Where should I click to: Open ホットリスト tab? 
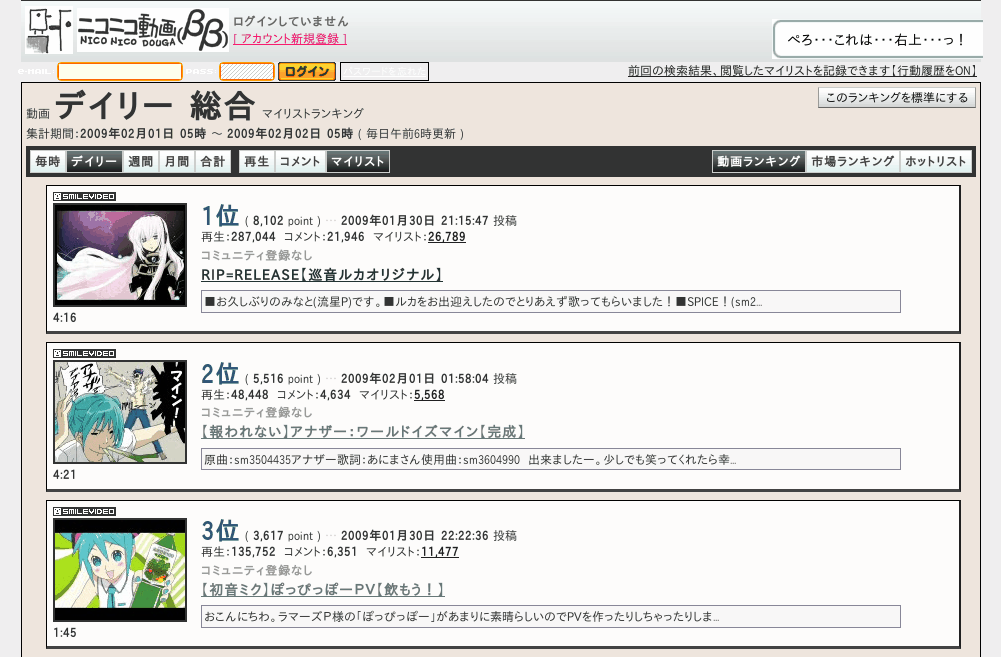936,162
